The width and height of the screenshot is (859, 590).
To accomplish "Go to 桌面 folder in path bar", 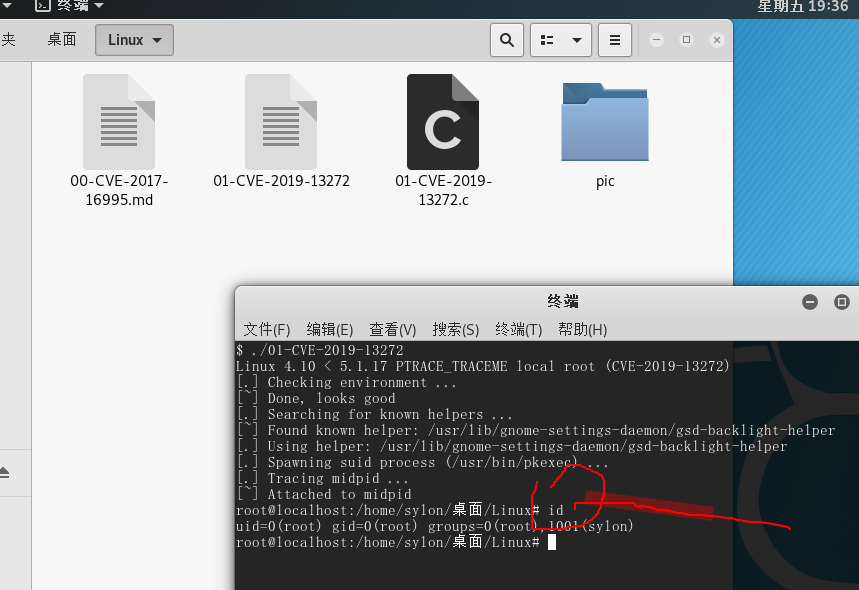I will (62, 39).
